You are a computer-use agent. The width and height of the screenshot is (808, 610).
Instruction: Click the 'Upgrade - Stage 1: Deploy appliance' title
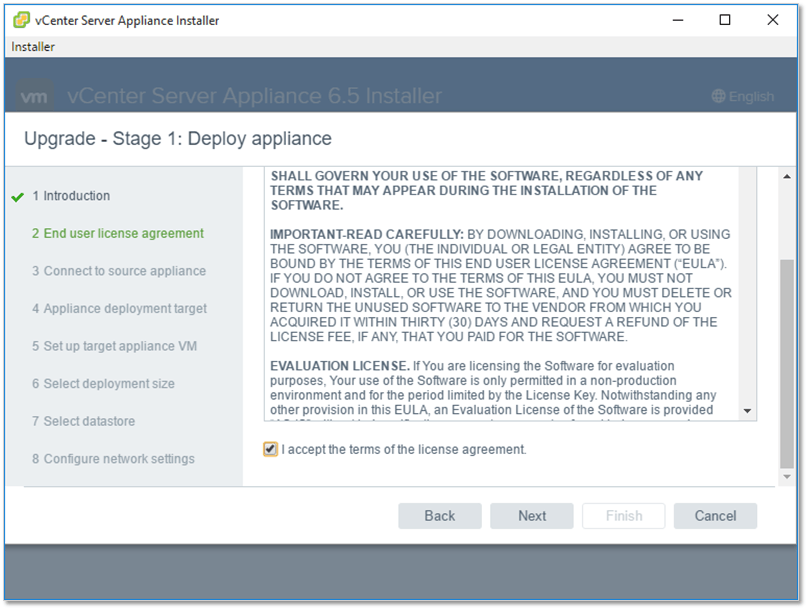(x=178, y=139)
